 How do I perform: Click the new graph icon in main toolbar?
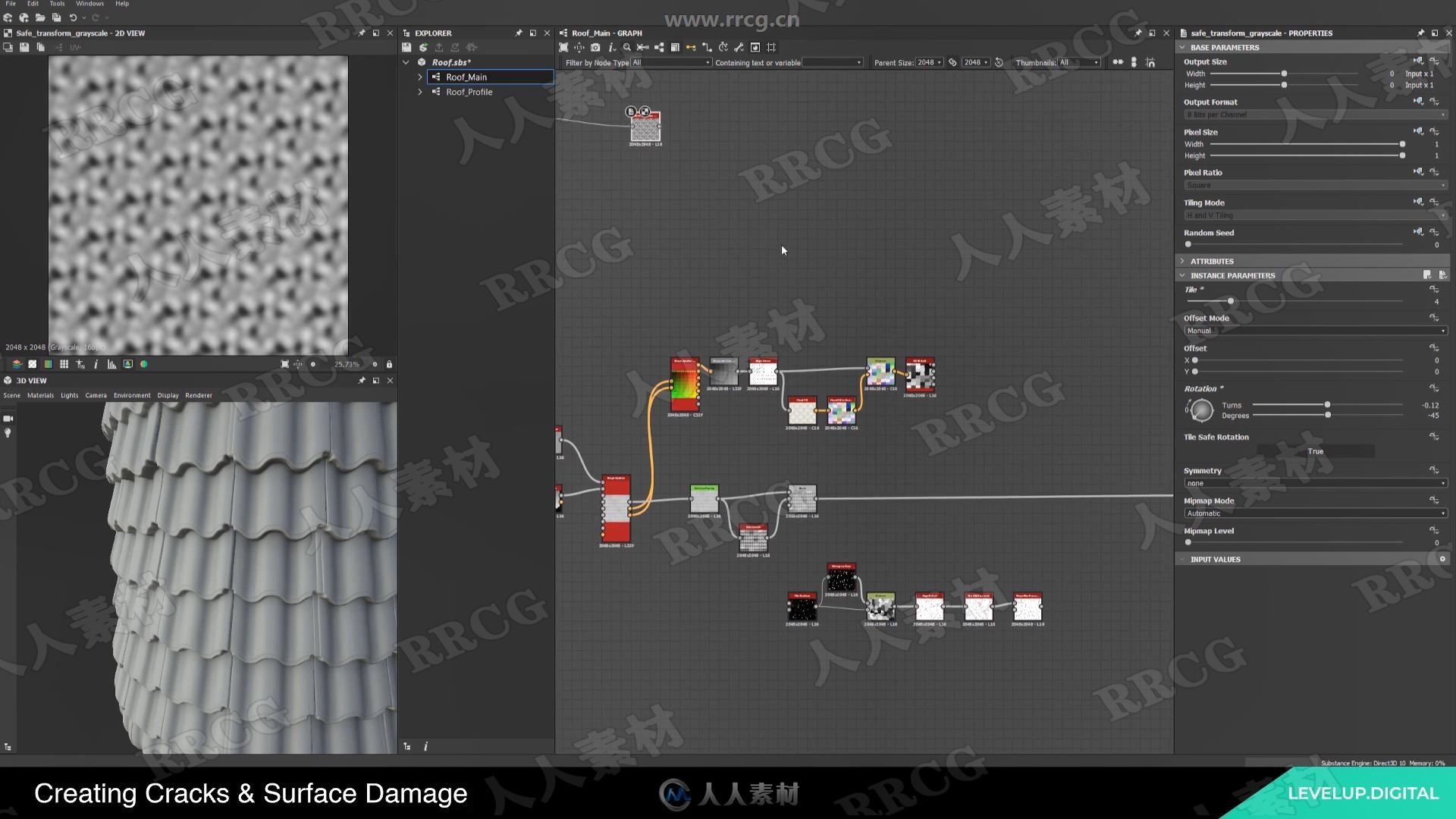point(24,17)
